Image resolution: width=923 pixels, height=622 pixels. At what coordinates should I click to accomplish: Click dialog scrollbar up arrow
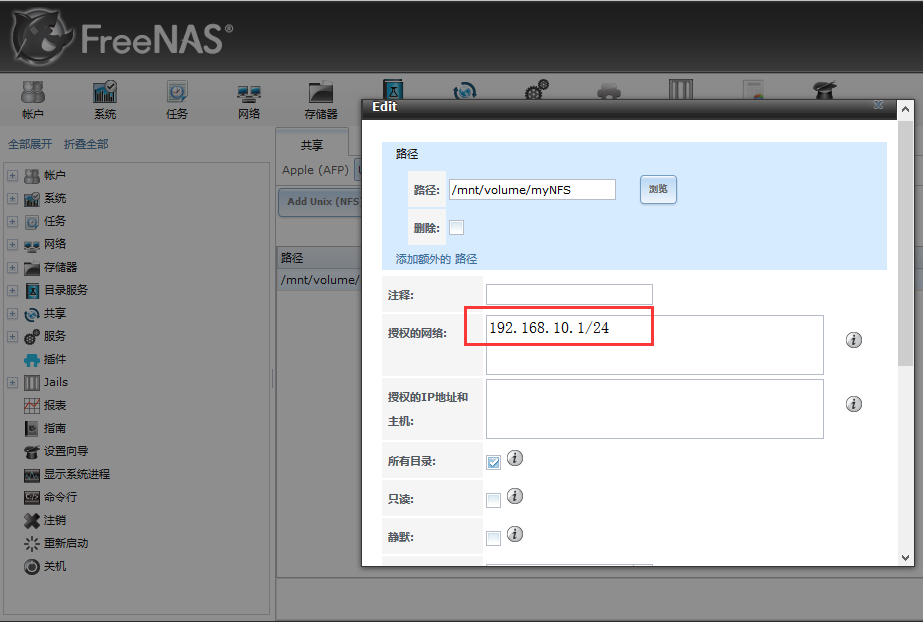click(905, 109)
